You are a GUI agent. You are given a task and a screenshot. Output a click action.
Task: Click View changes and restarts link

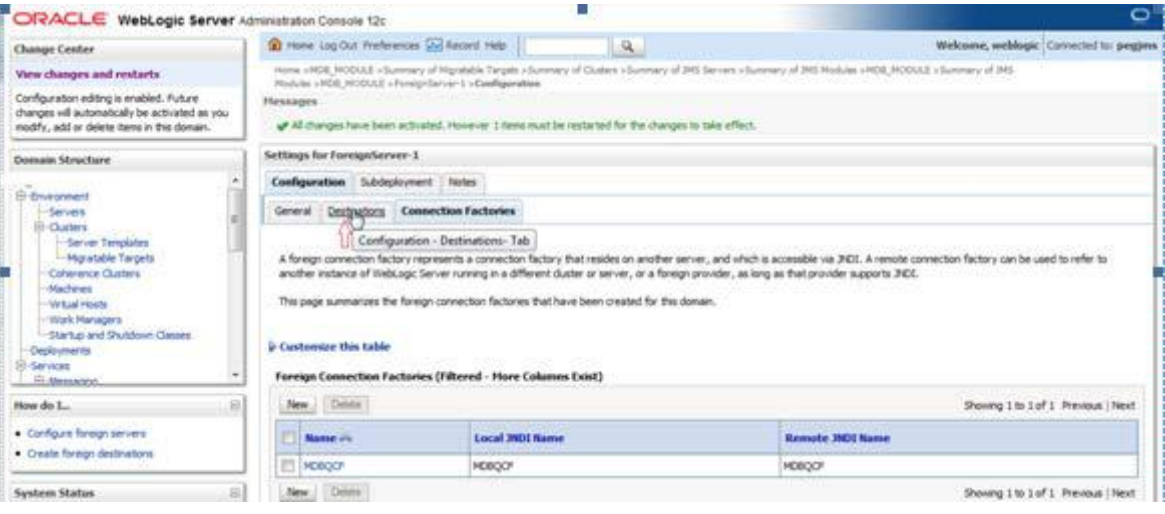87,74
